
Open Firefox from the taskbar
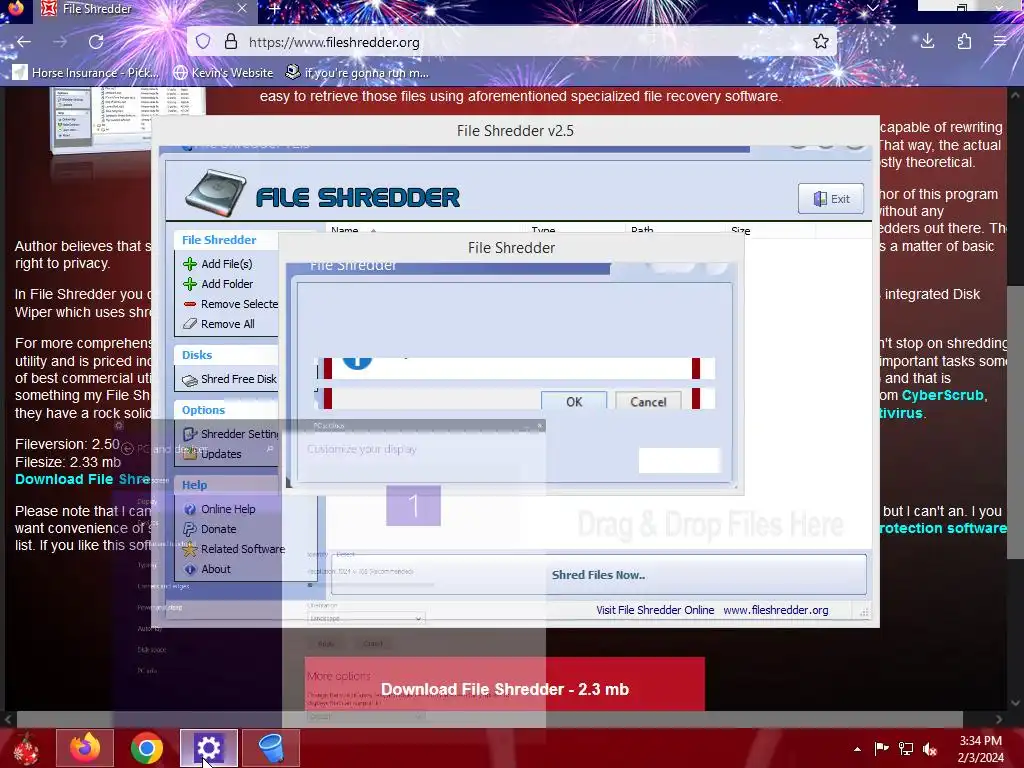[85, 748]
